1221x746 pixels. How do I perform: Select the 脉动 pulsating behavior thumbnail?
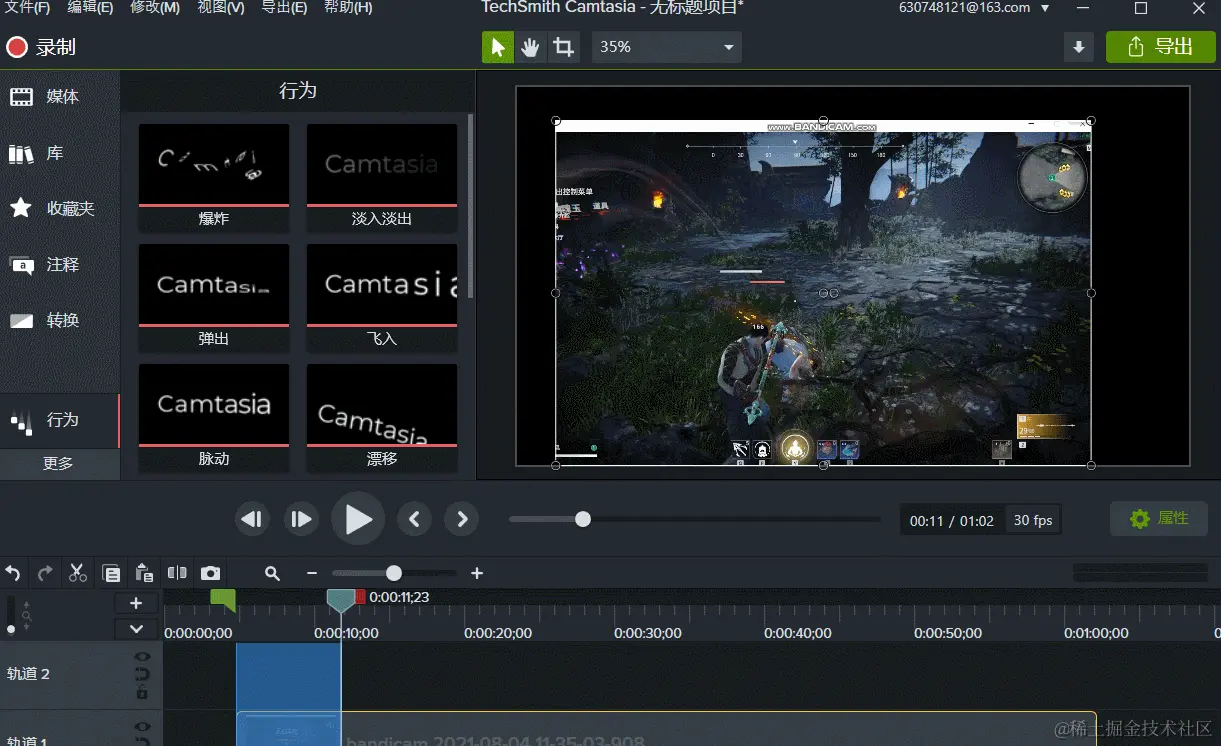[x=214, y=418]
